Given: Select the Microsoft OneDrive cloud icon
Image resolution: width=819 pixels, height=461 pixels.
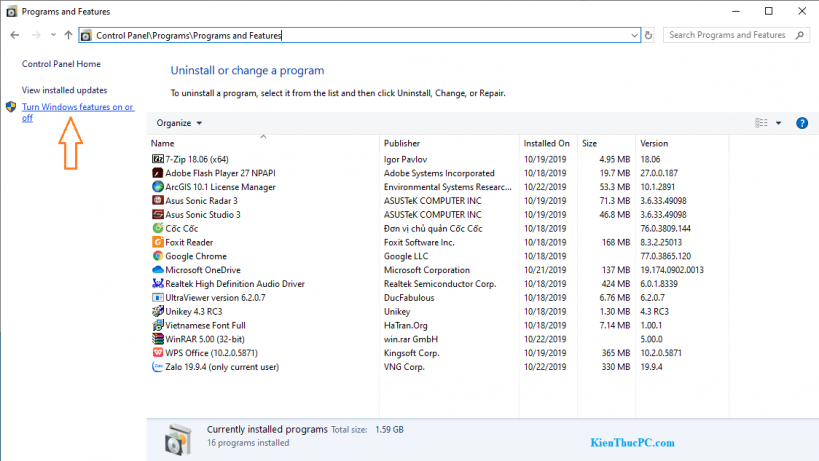Looking at the screenshot, I should (x=157, y=270).
